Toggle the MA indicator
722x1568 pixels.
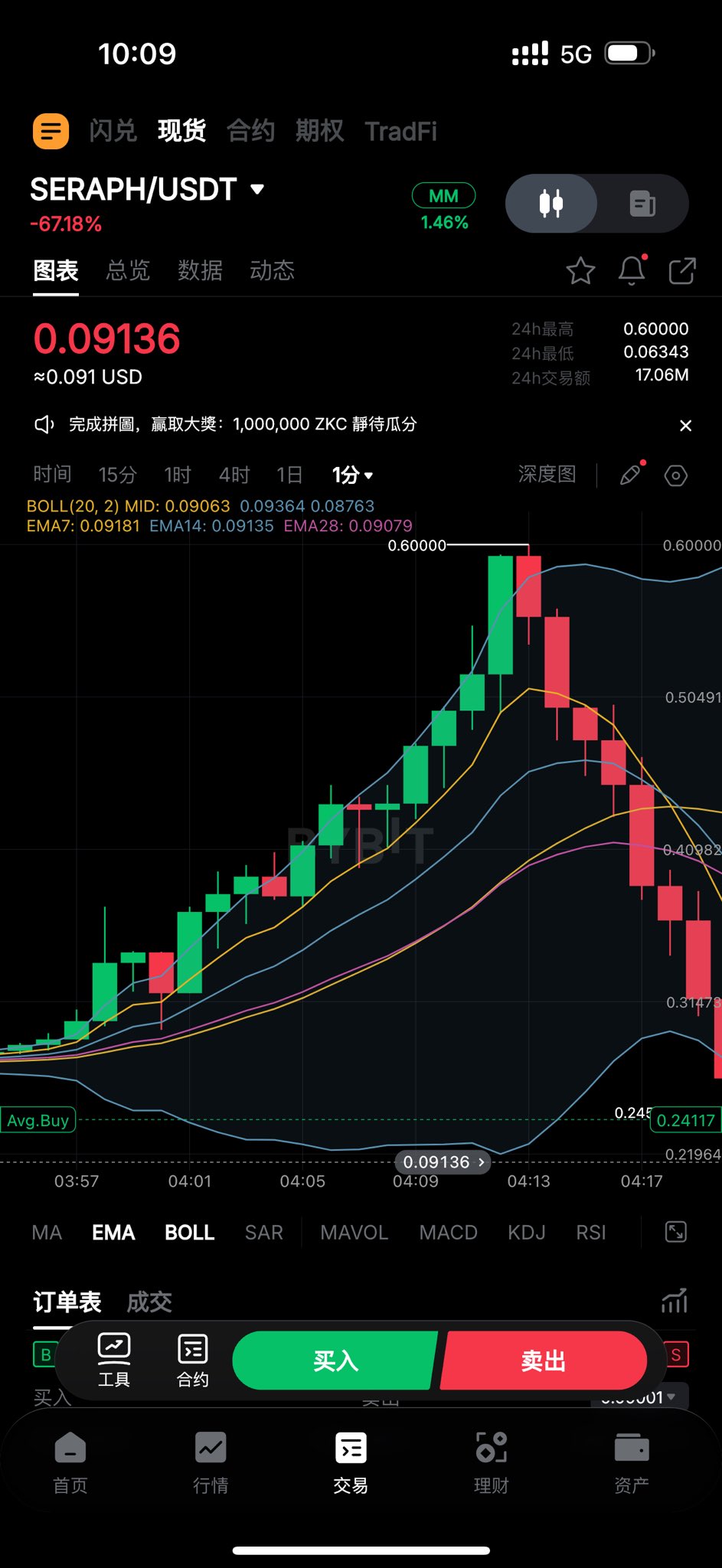coord(47,1233)
